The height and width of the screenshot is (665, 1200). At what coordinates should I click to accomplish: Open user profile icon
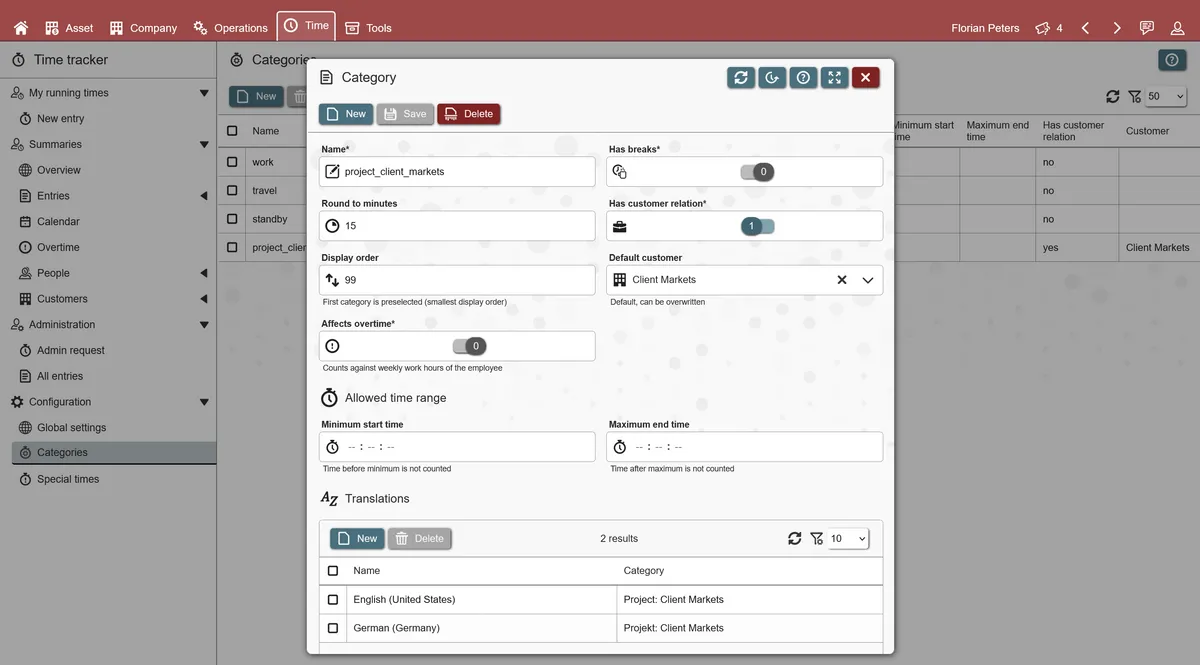(x=1178, y=28)
